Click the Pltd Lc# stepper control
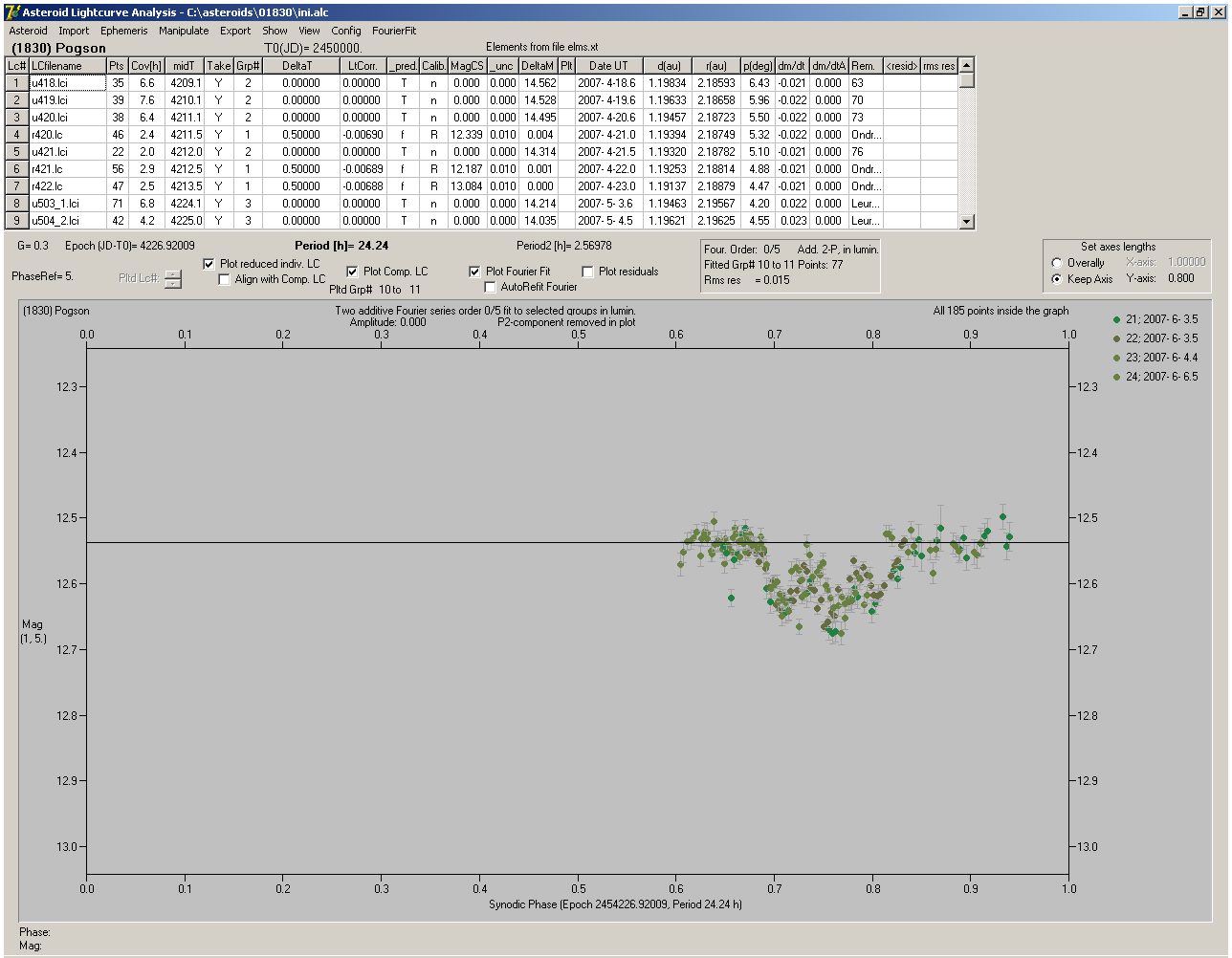Viewport: 1232px width, 958px height. 172,279
